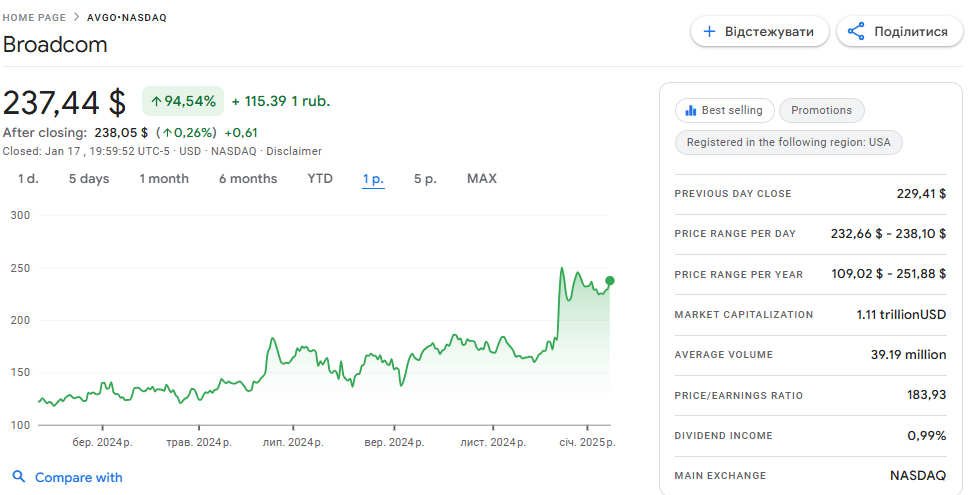Click the NASDAQ main exchange value
This screenshot has height=495, width=970.
pyautogui.click(x=918, y=476)
